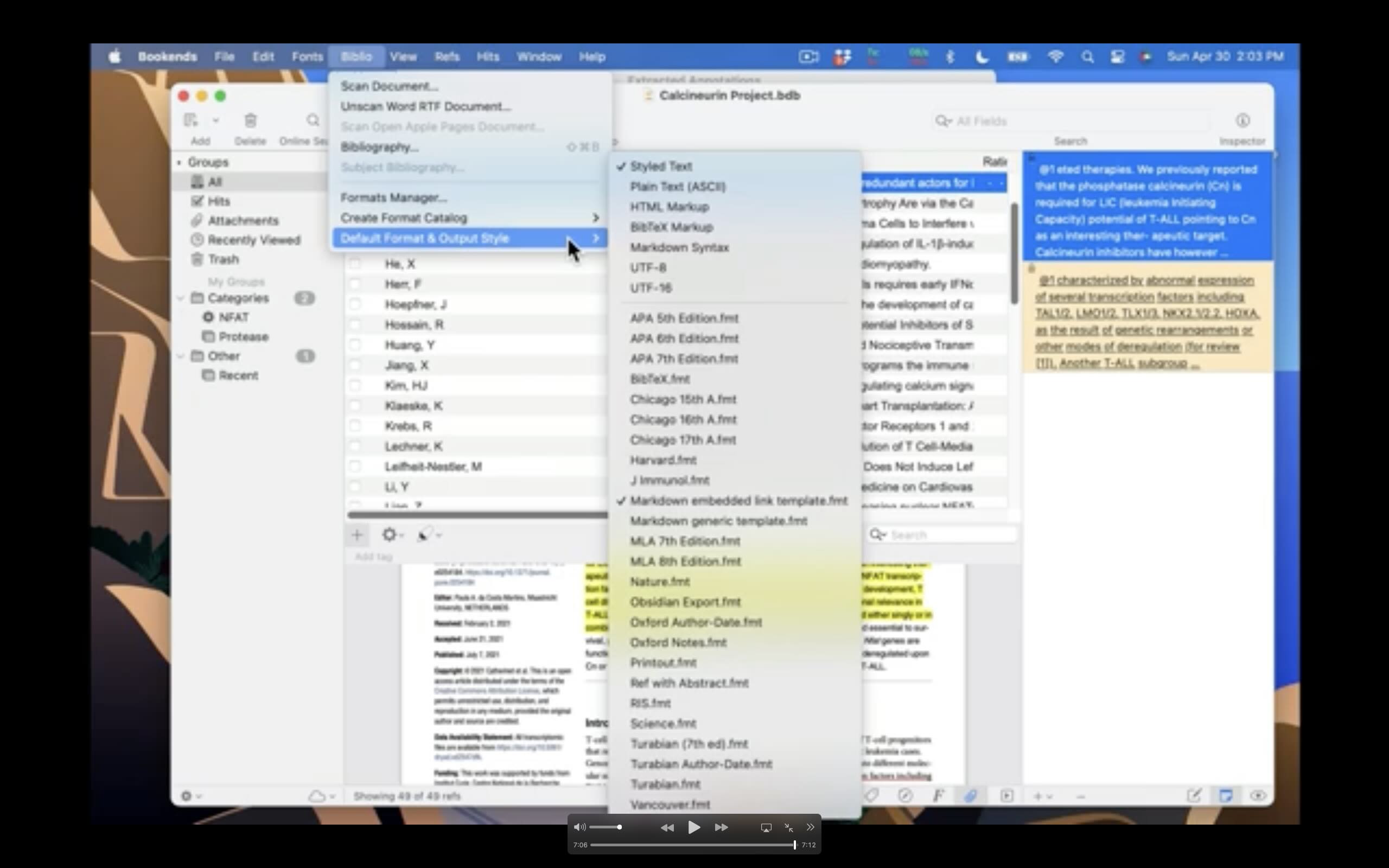
Task: Collapse the Categories folder chevron
Action: (x=181, y=298)
